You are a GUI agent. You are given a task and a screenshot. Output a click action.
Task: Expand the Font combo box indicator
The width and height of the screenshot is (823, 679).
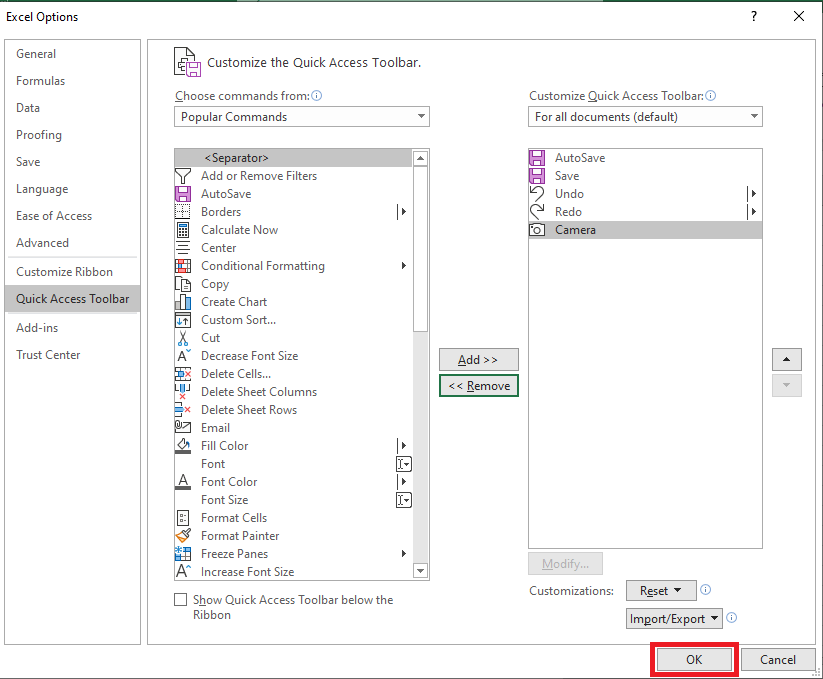[404, 464]
